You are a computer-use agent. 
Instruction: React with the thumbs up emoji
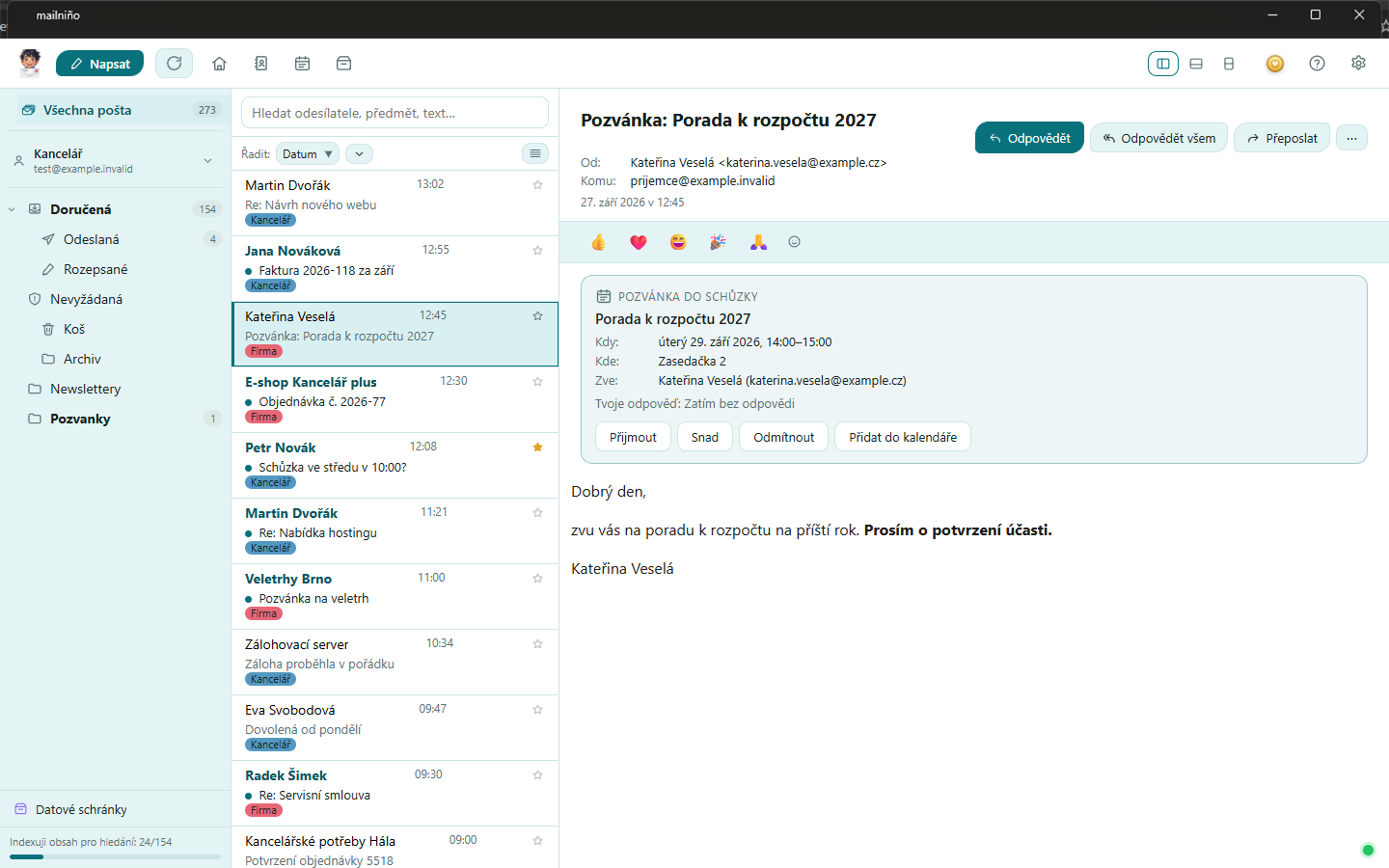(598, 242)
